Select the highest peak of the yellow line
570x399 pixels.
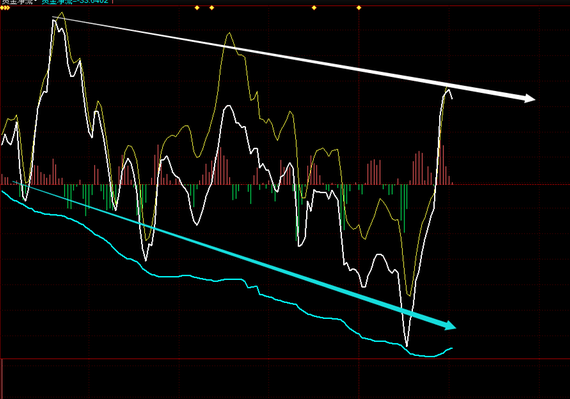click(x=62, y=13)
